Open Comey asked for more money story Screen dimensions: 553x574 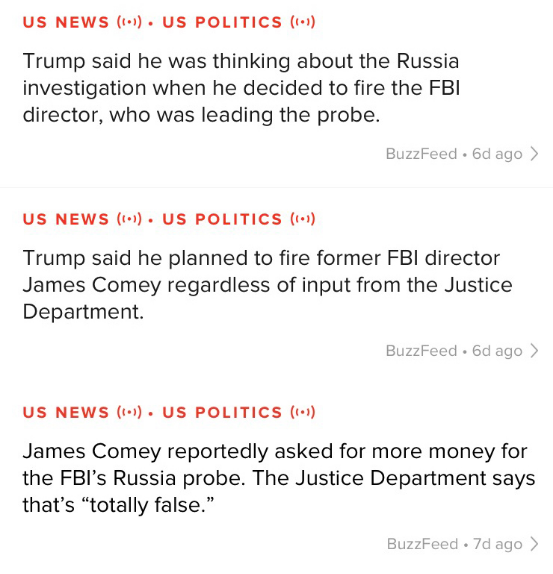click(279, 478)
